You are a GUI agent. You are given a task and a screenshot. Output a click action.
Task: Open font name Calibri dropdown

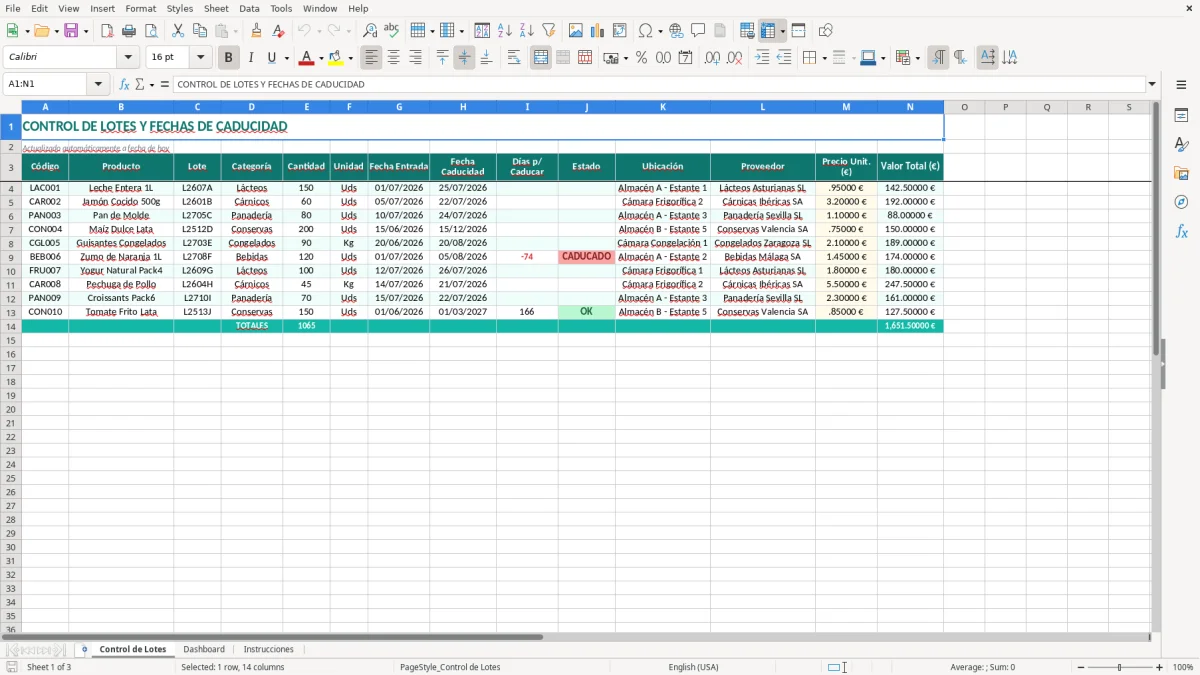coord(128,58)
